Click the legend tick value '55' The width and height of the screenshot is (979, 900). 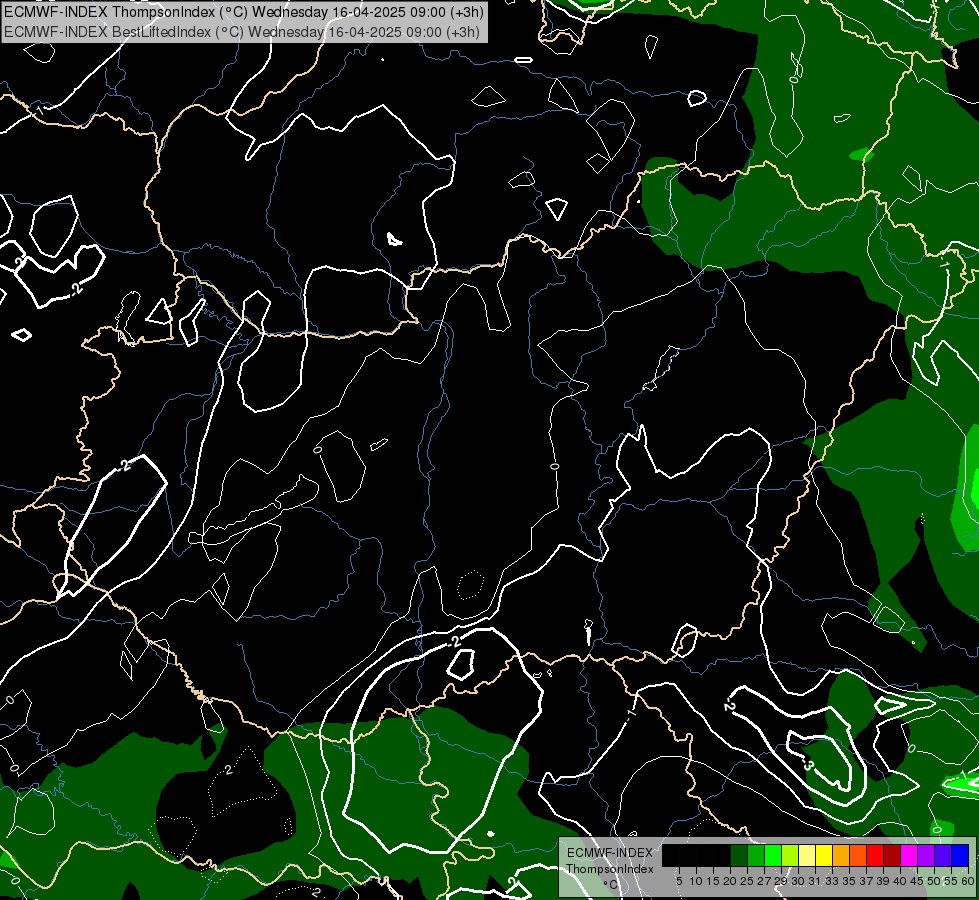point(951,881)
